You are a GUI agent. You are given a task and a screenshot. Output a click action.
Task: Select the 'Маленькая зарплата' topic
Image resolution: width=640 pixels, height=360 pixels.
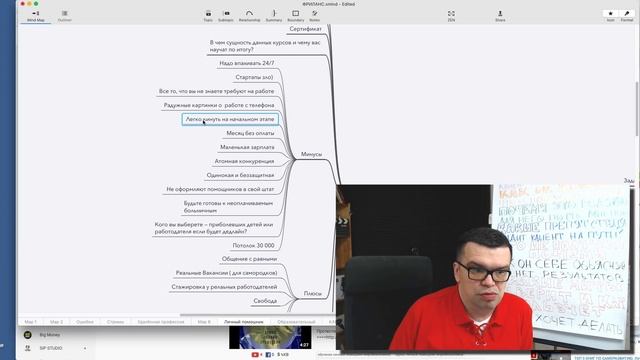[247, 147]
